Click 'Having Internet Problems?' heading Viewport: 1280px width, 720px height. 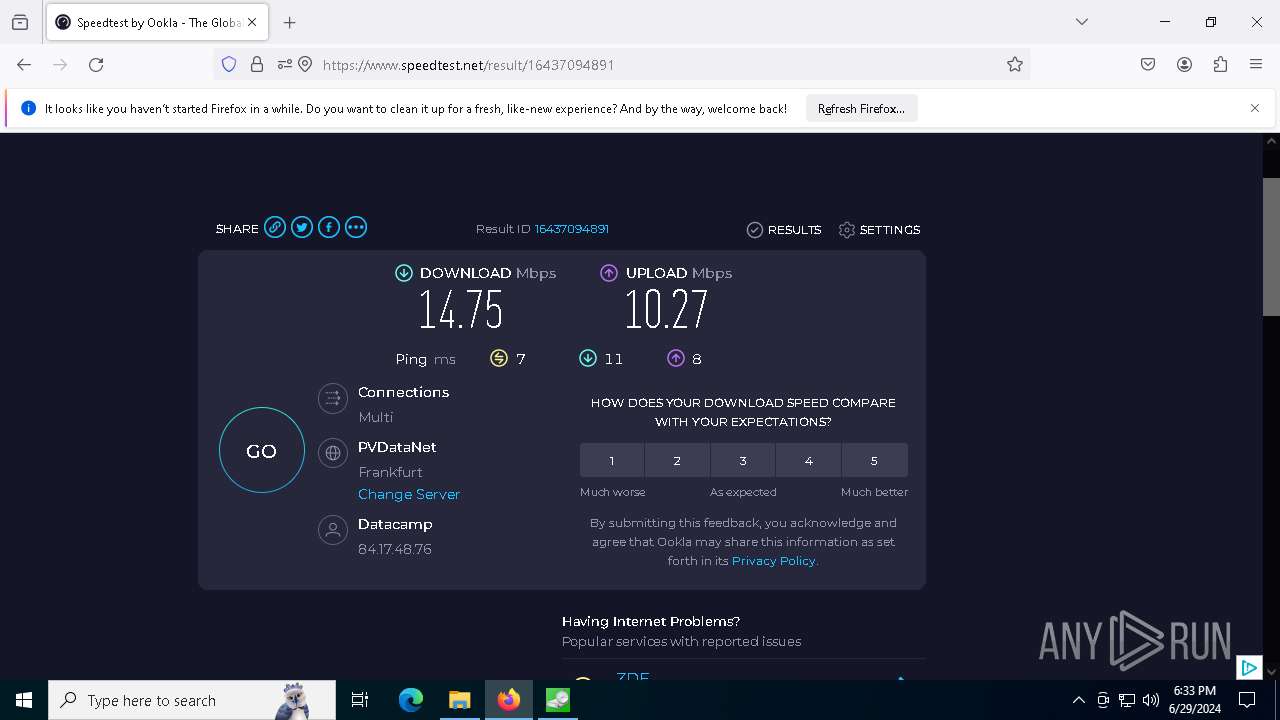[x=651, y=621]
